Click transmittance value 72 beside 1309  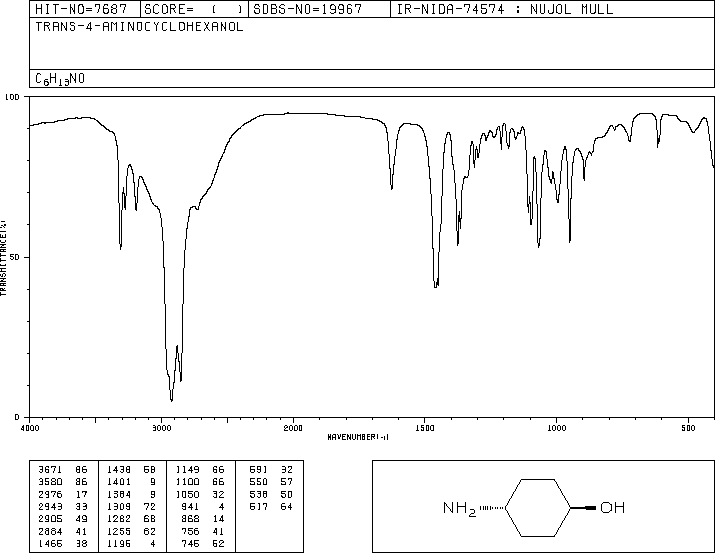click(150, 506)
